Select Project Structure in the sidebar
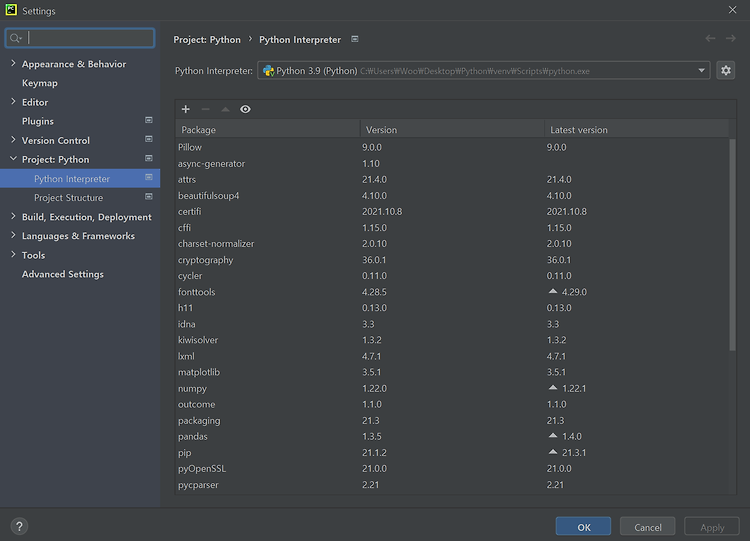Screen dimensions: 750x541 coord(80,198)
